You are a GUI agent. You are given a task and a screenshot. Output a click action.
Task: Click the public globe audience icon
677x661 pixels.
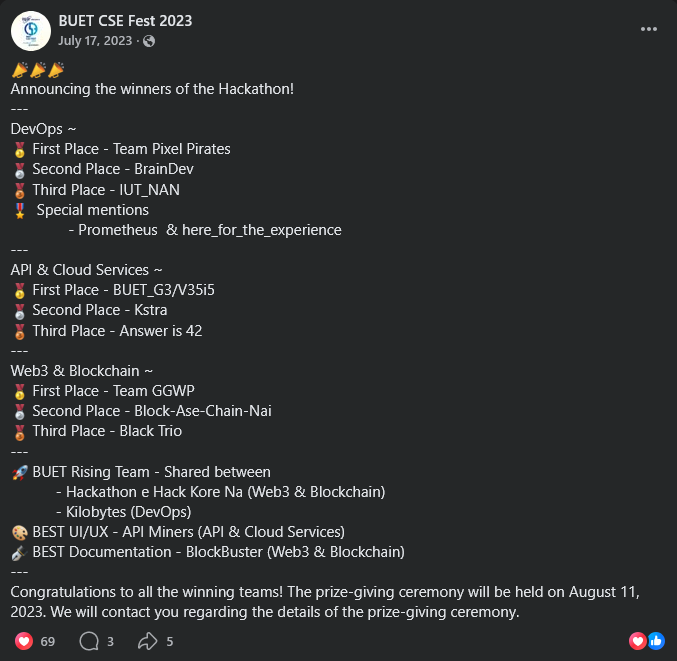point(149,41)
